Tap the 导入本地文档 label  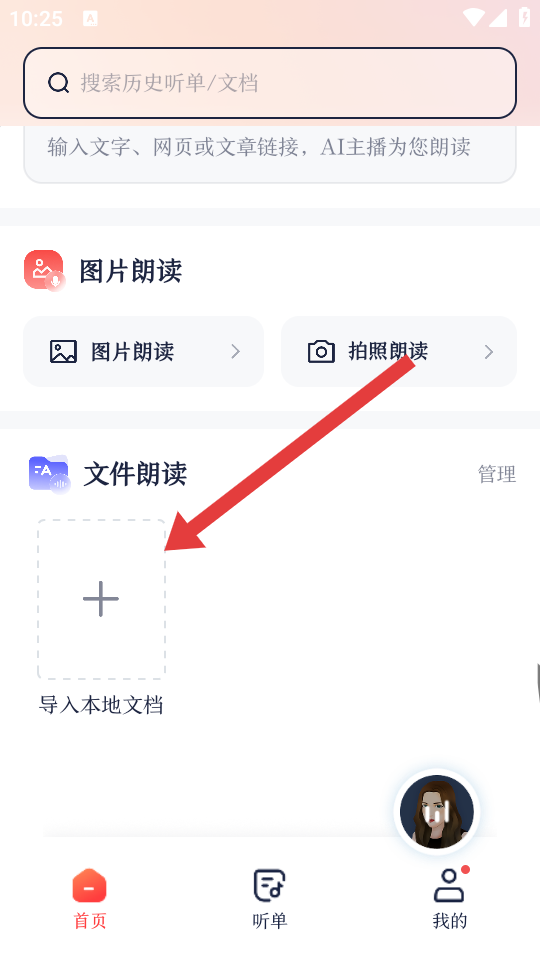point(101,705)
